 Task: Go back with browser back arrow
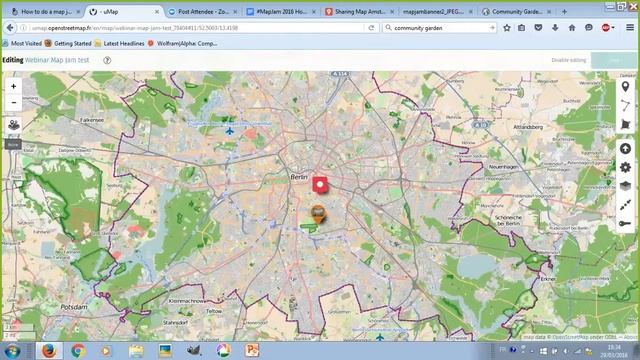point(10,28)
